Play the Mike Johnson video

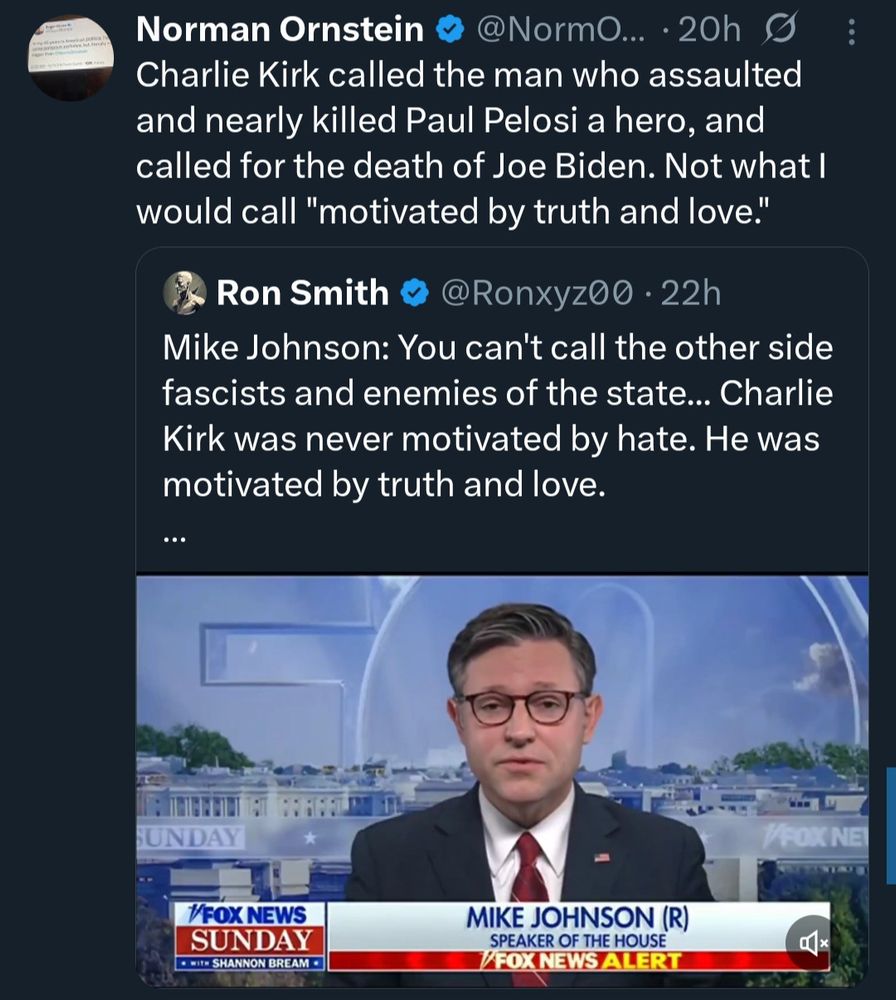pos(503,781)
